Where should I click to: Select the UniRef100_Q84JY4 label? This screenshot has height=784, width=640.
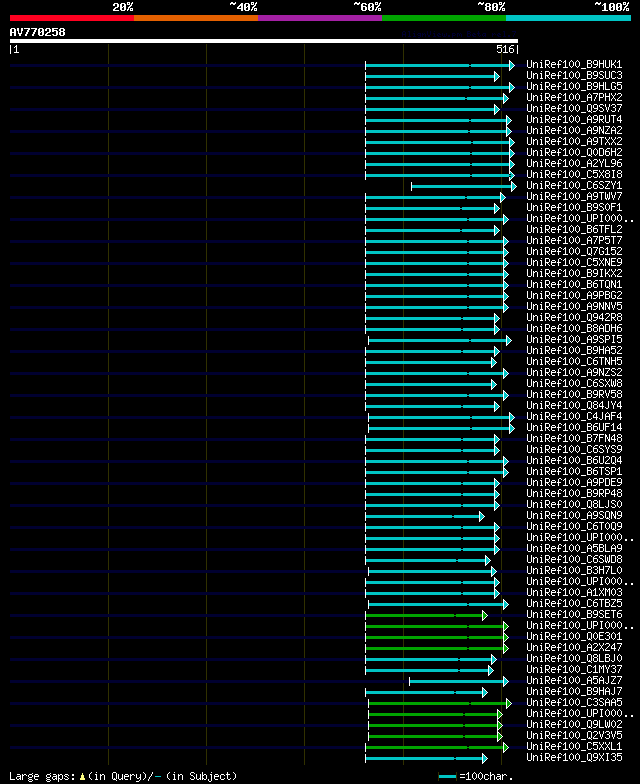click(574, 406)
